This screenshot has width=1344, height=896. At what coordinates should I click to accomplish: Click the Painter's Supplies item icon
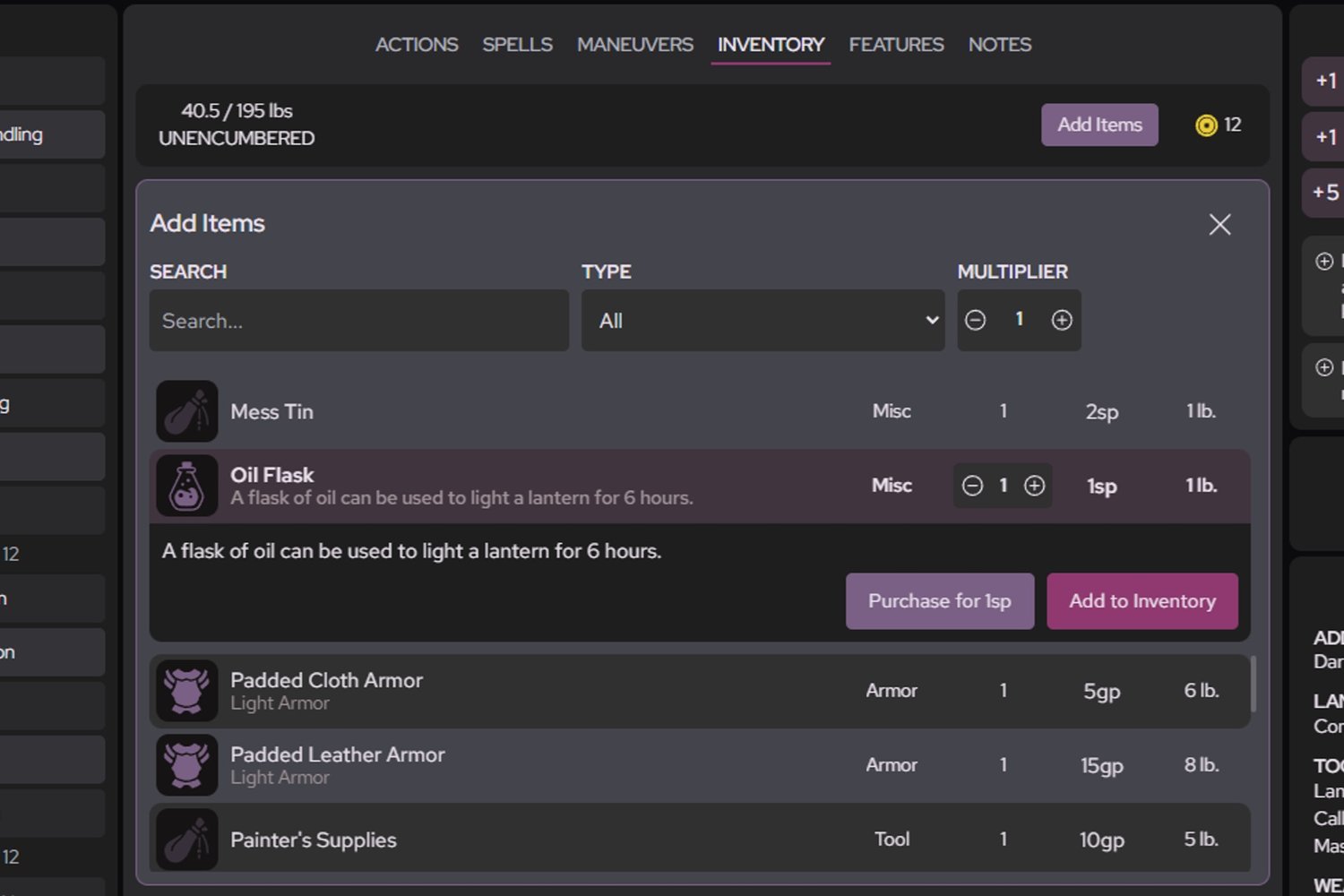pos(186,840)
